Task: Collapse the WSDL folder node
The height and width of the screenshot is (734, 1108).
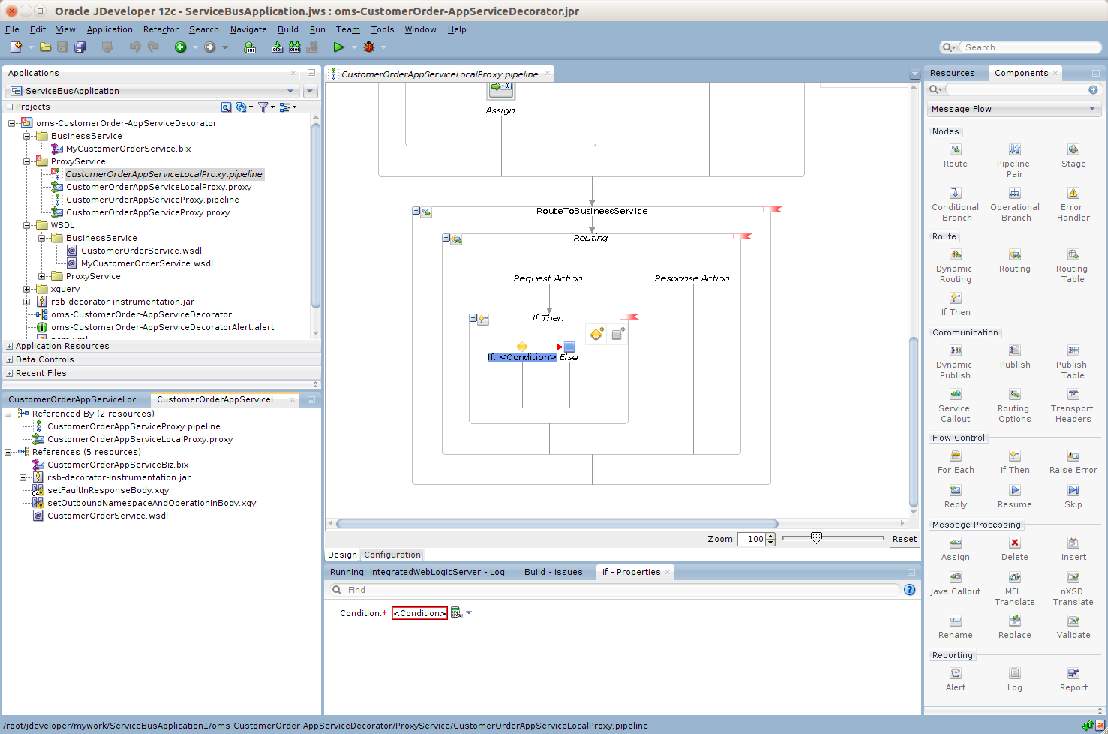Action: coord(27,225)
